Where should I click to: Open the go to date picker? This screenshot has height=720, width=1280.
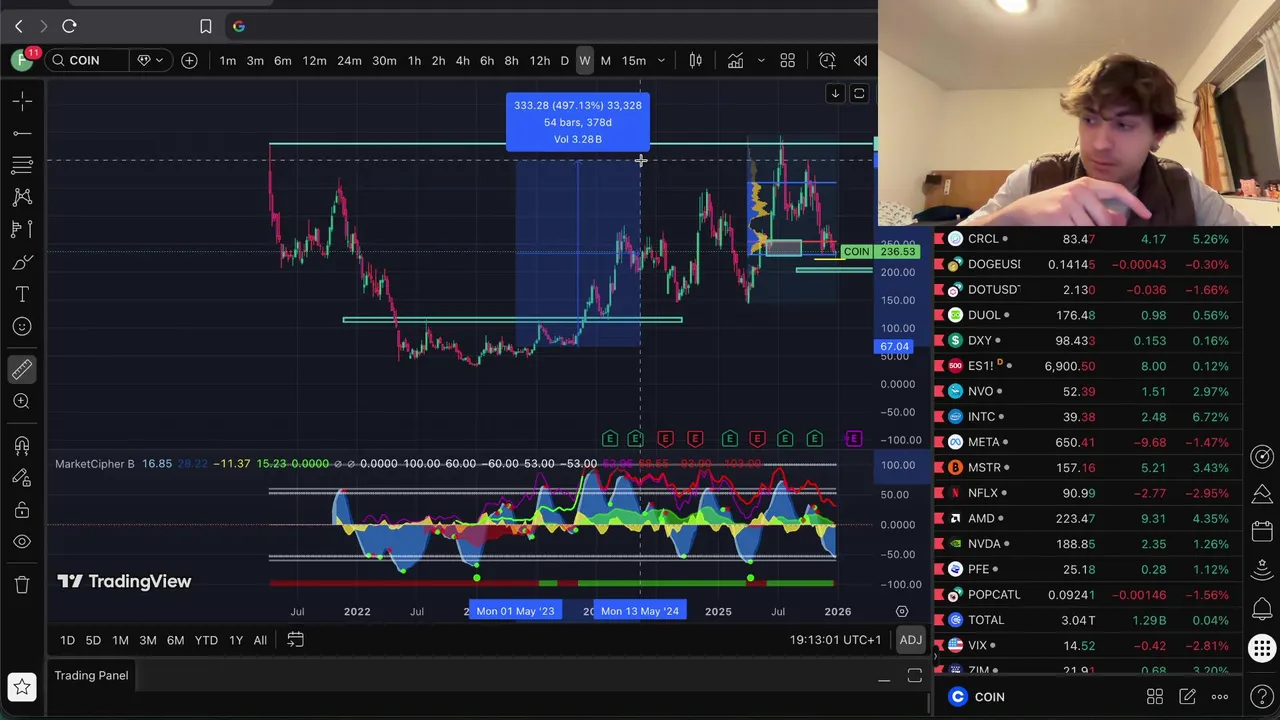point(295,640)
